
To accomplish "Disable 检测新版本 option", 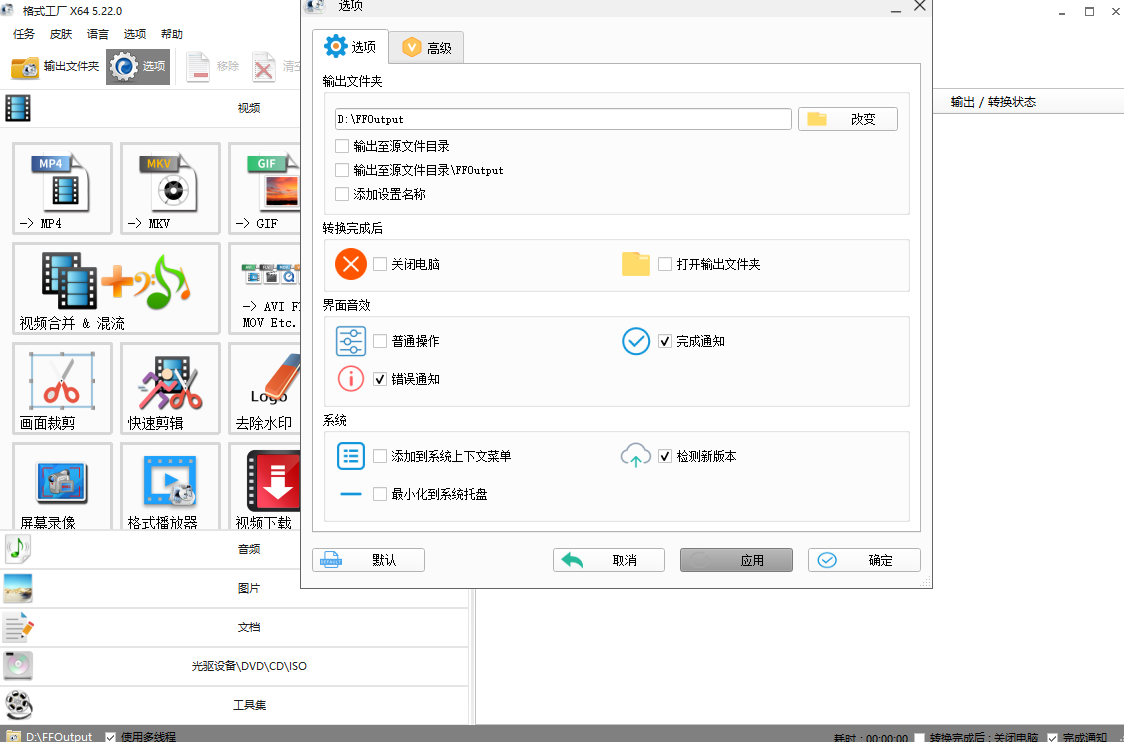I will (x=666, y=456).
